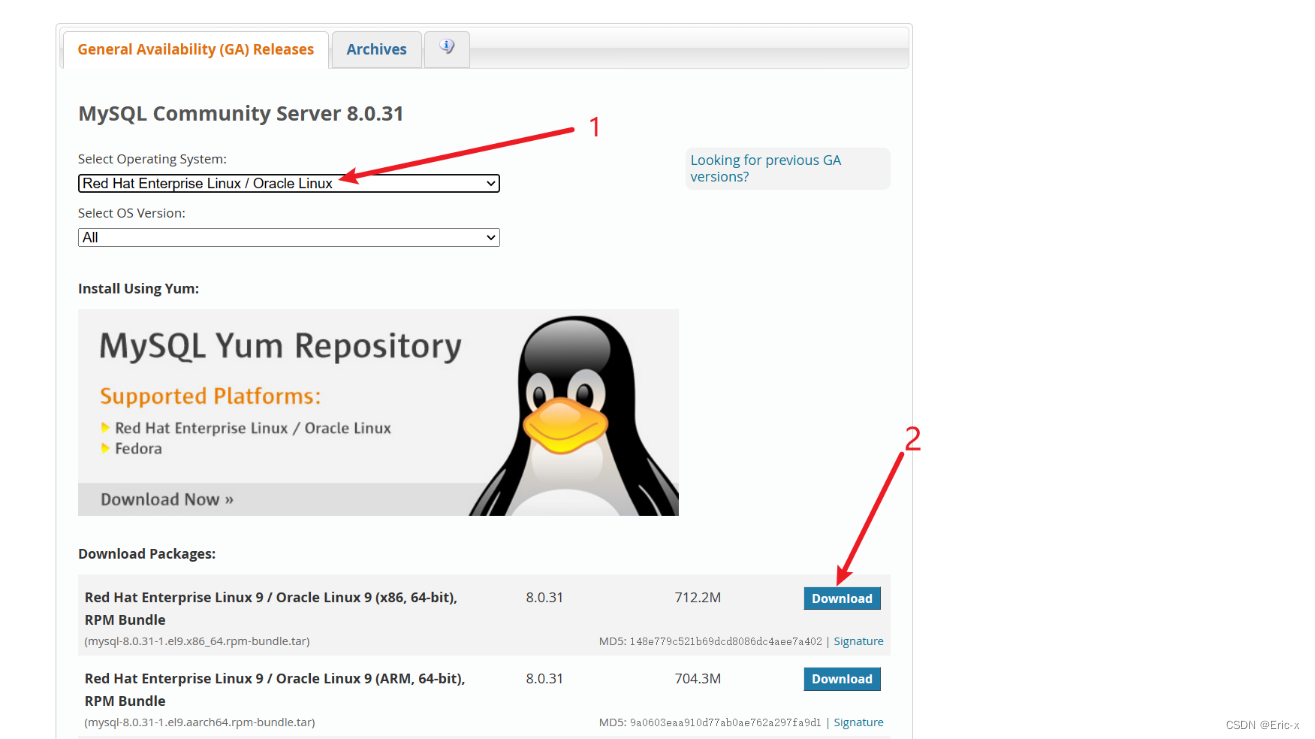Open Signature link for aarch64 bundle
This screenshot has width=1315, height=739.
coord(859,722)
